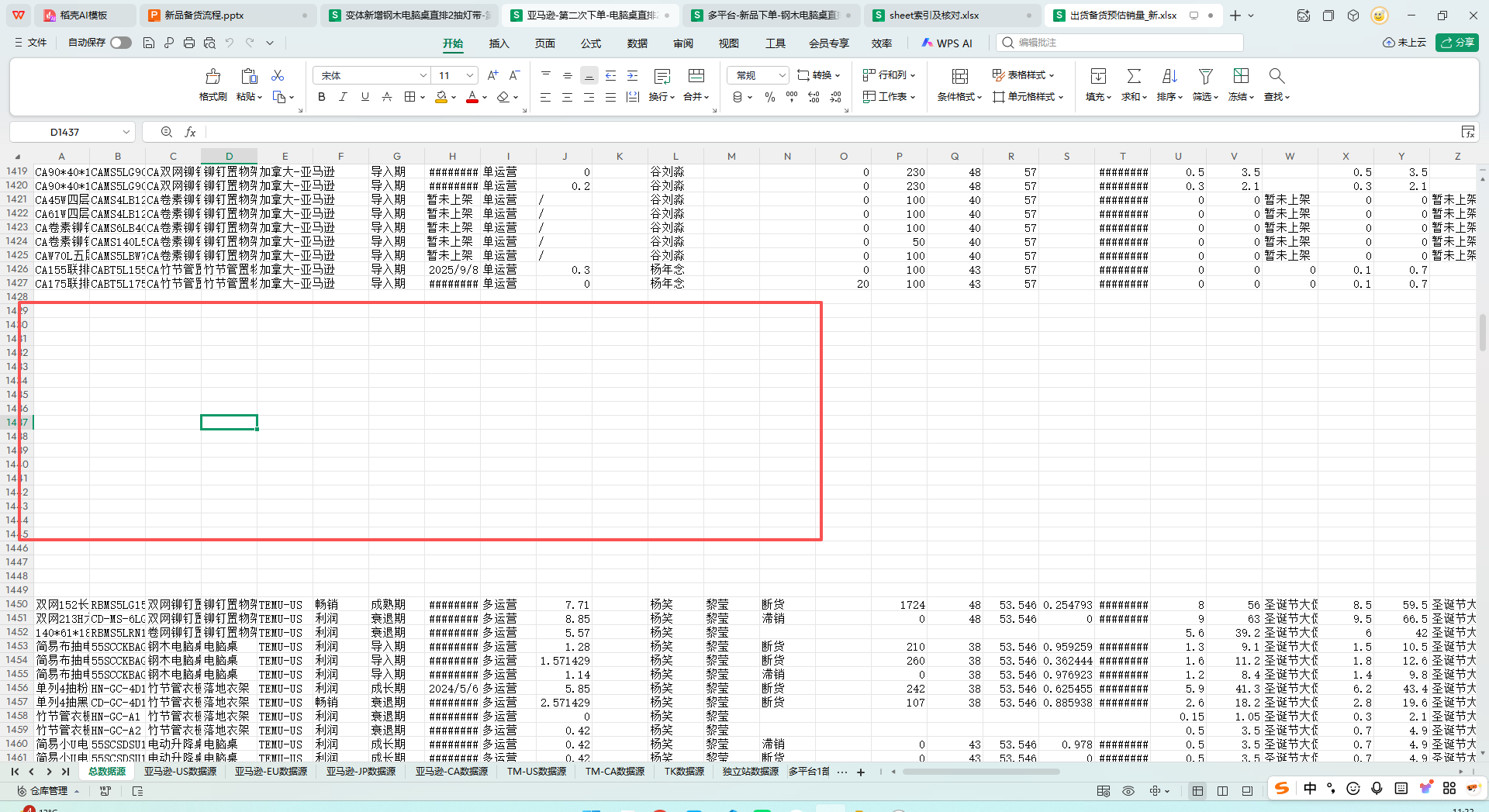The width and height of the screenshot is (1489, 812).
Task: Click the percent style icon
Action: 769,97
